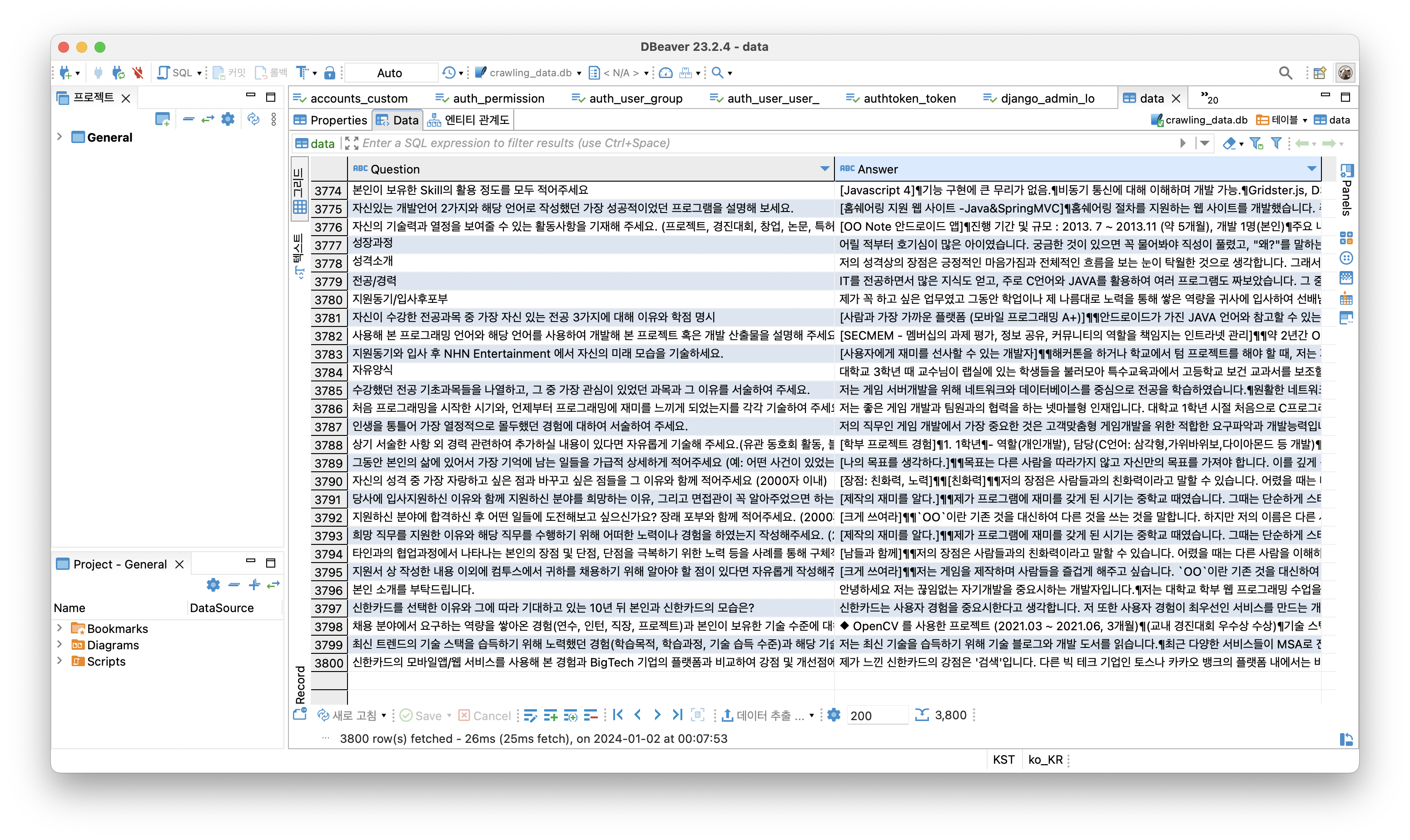Image resolution: width=1410 pixels, height=840 pixels.
Task: Click the disconnect database toolbar icon
Action: [x=138, y=73]
